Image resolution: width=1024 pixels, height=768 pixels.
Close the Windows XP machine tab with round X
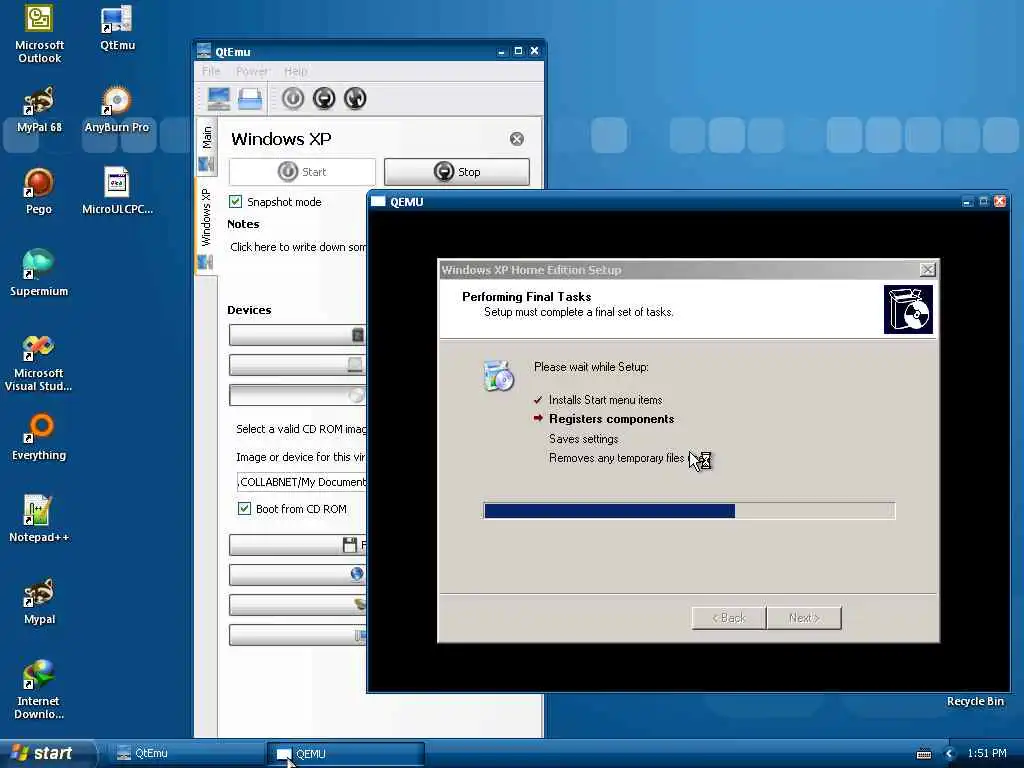517,139
